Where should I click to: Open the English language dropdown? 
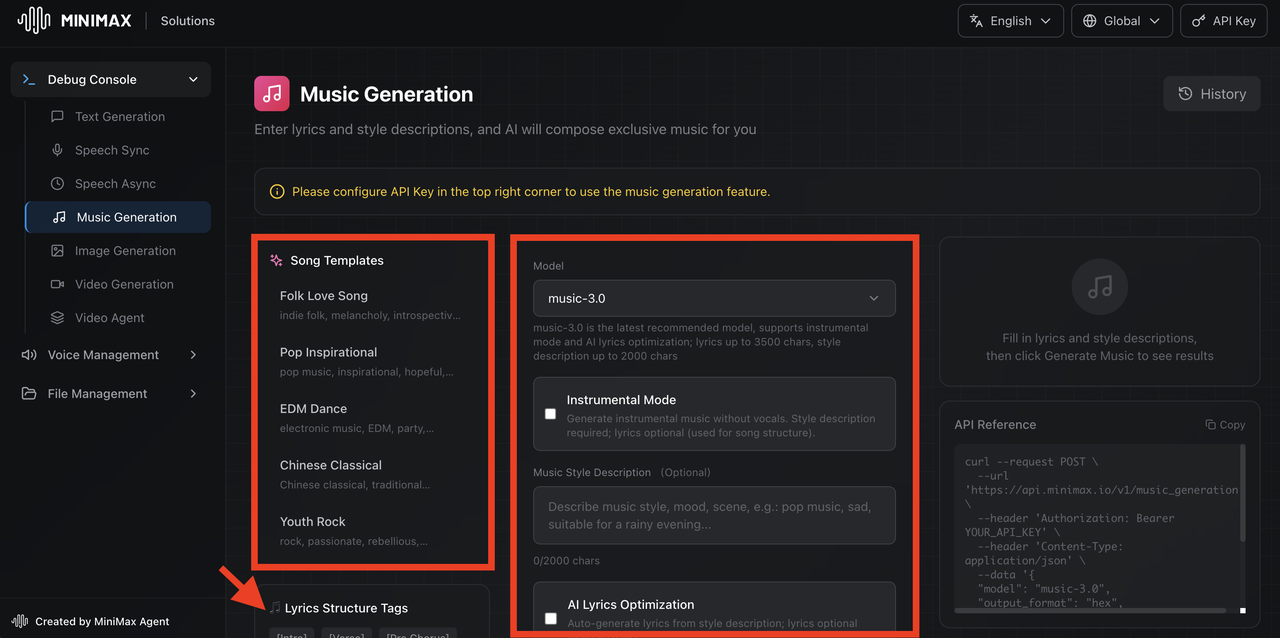(x=1011, y=21)
